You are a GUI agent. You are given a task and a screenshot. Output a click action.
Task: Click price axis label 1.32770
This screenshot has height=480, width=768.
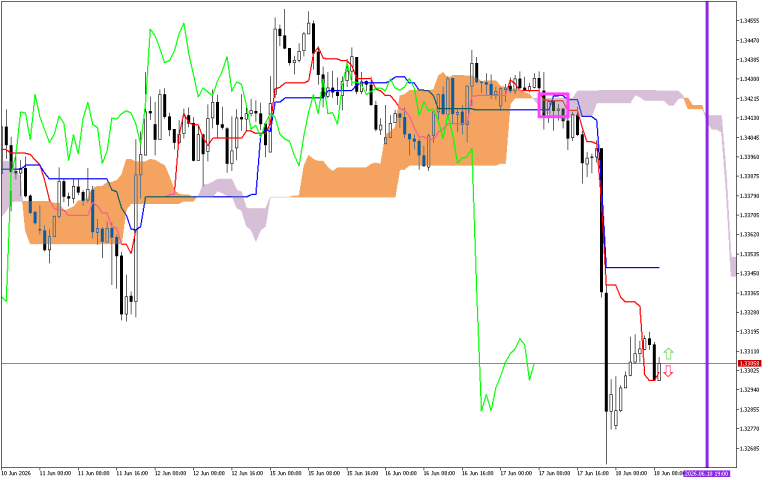tap(750, 429)
